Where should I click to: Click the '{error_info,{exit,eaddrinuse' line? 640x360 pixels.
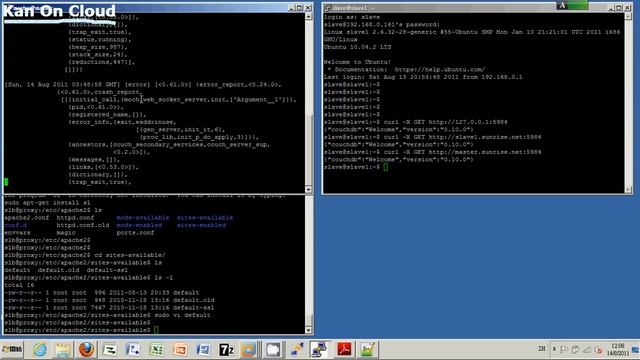(x=122, y=122)
